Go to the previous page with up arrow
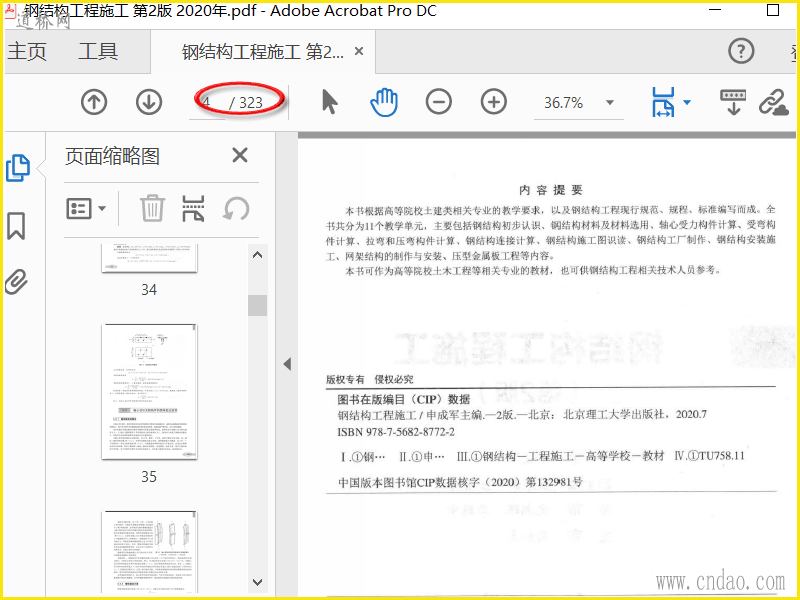Viewport: 800px width, 600px height. click(94, 102)
